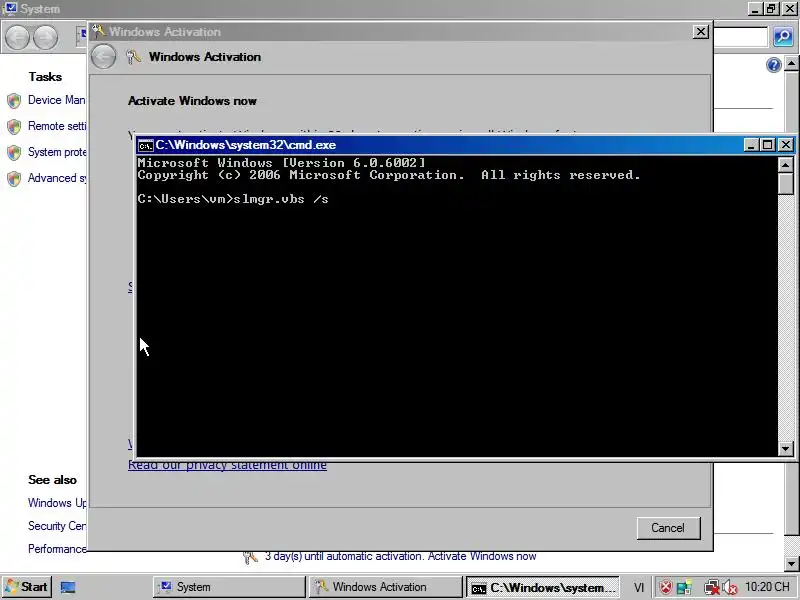
Task: Click the System window forward arrow
Action: [x=45, y=37]
